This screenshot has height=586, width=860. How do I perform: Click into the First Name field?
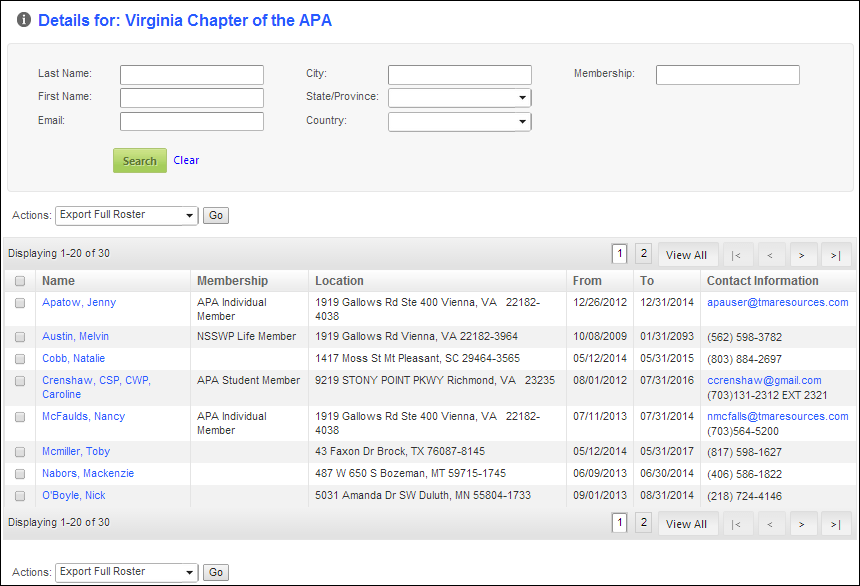pyautogui.click(x=192, y=98)
